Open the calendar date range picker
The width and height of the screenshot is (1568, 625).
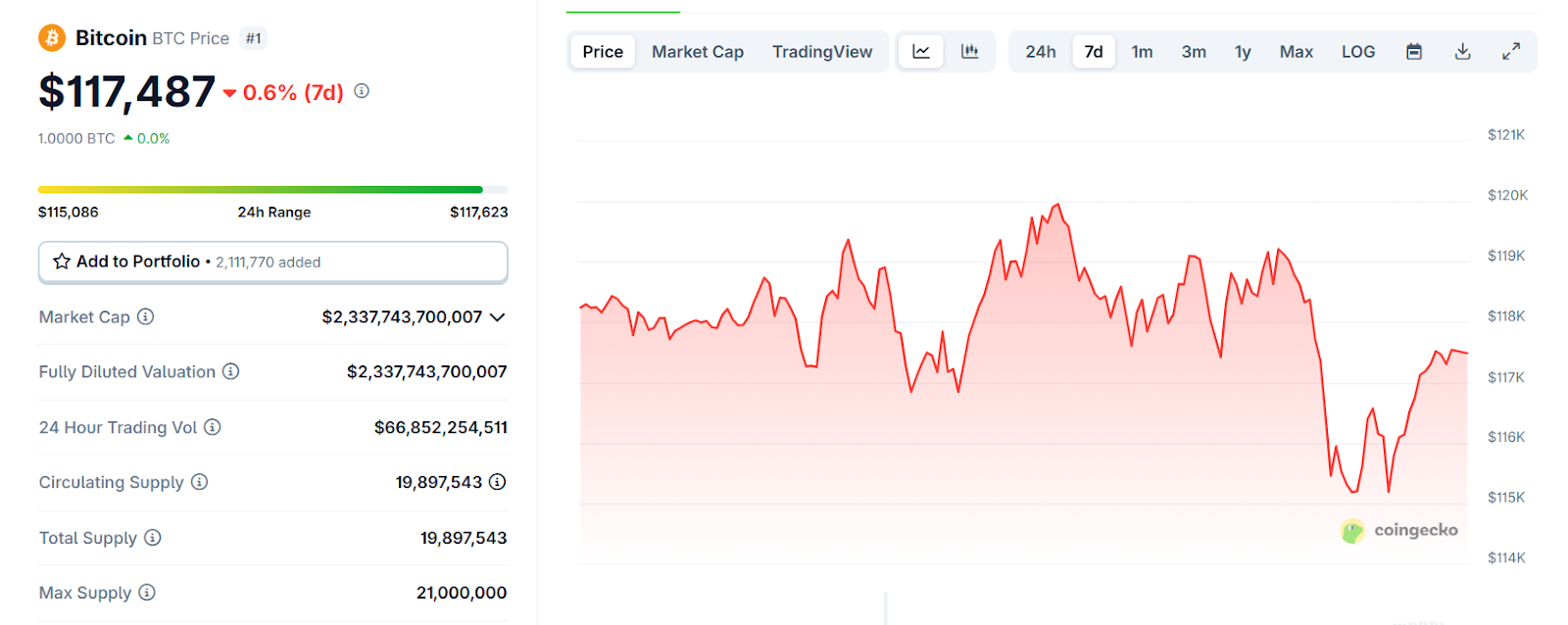(x=1414, y=52)
